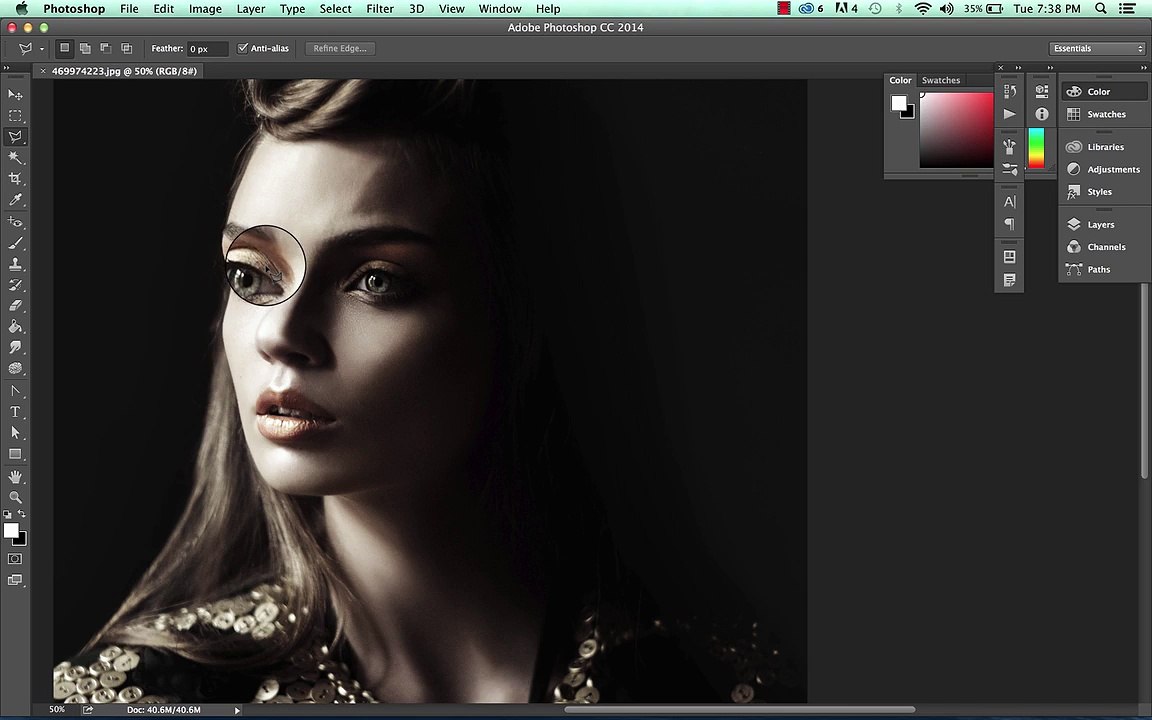The width and height of the screenshot is (1152, 720).
Task: Choose the Clone Stamp tool
Action: [x=15, y=264]
